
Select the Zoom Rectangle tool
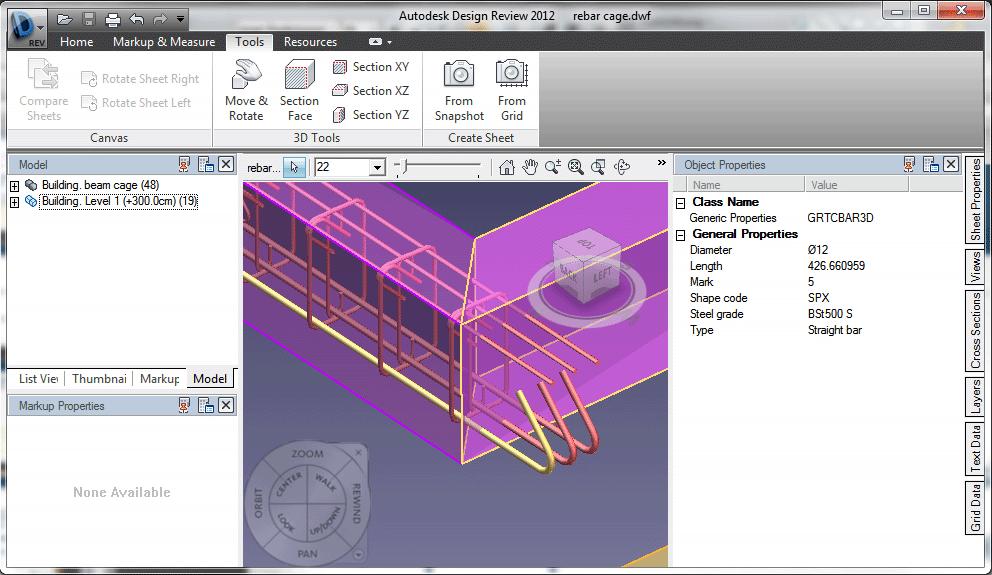pos(598,167)
